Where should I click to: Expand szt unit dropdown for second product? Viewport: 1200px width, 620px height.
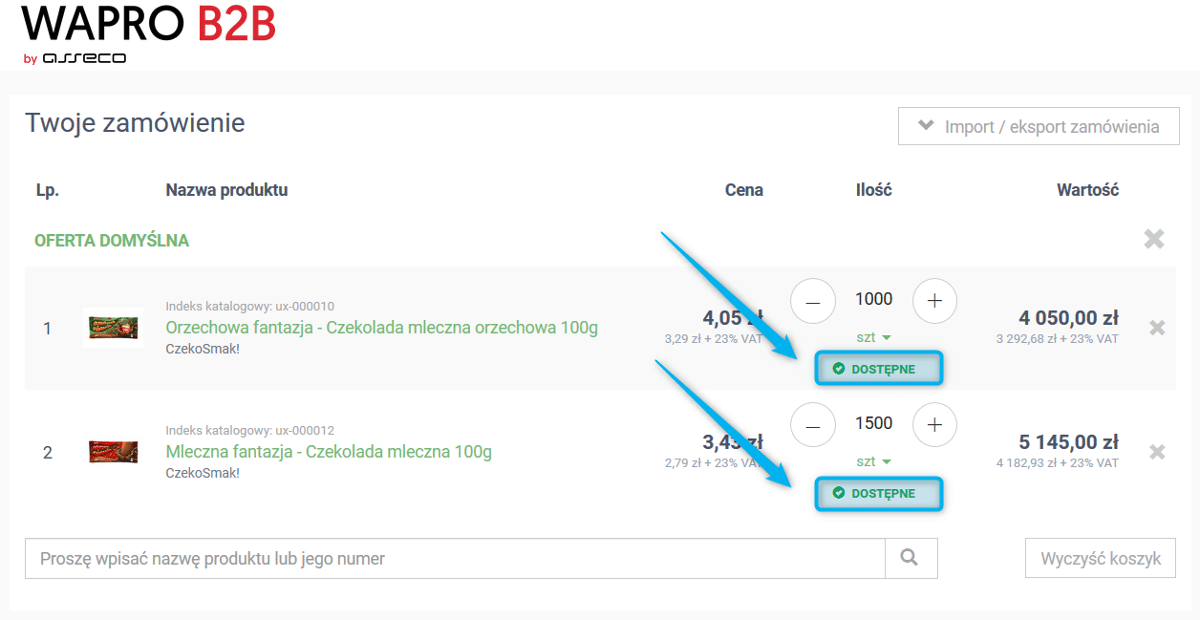point(873,461)
